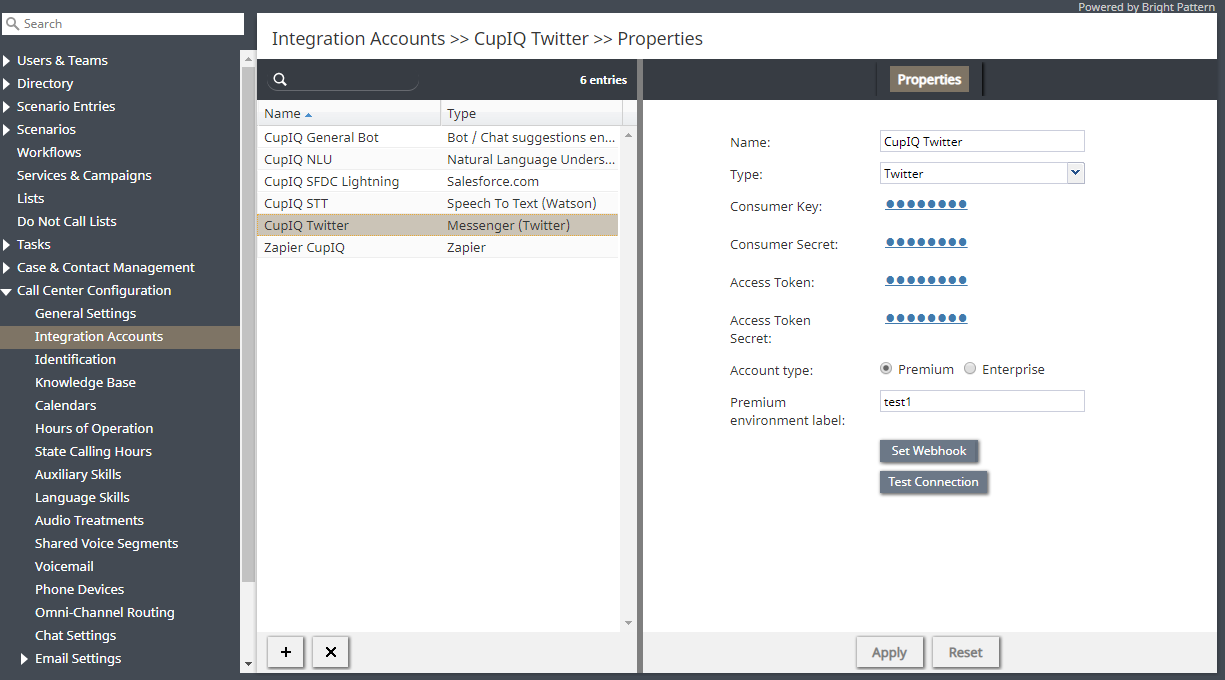This screenshot has width=1225, height=680.
Task: Click the Reset button
Action: tap(965, 652)
